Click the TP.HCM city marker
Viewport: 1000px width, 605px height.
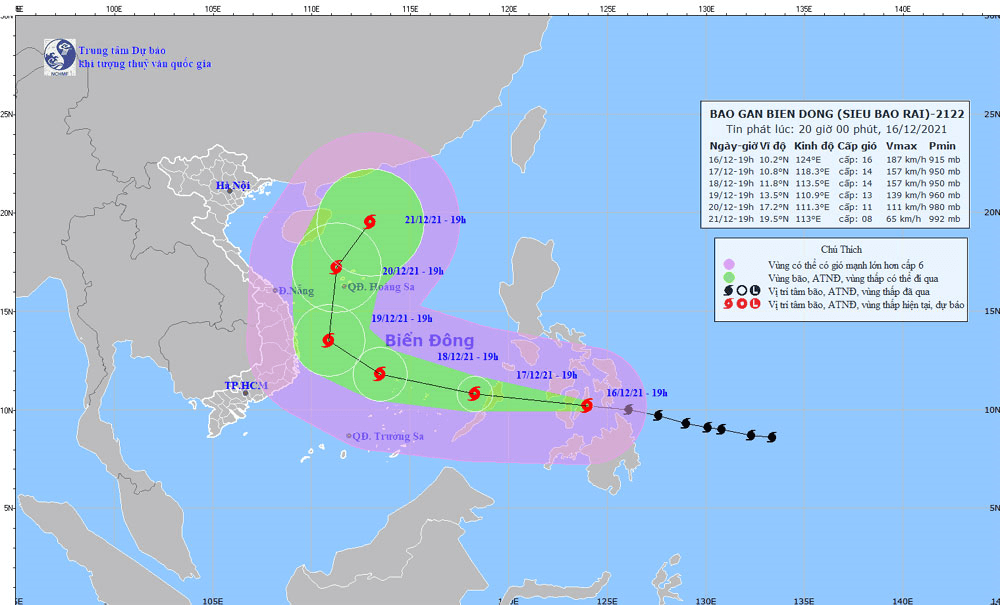pyautogui.click(x=245, y=393)
